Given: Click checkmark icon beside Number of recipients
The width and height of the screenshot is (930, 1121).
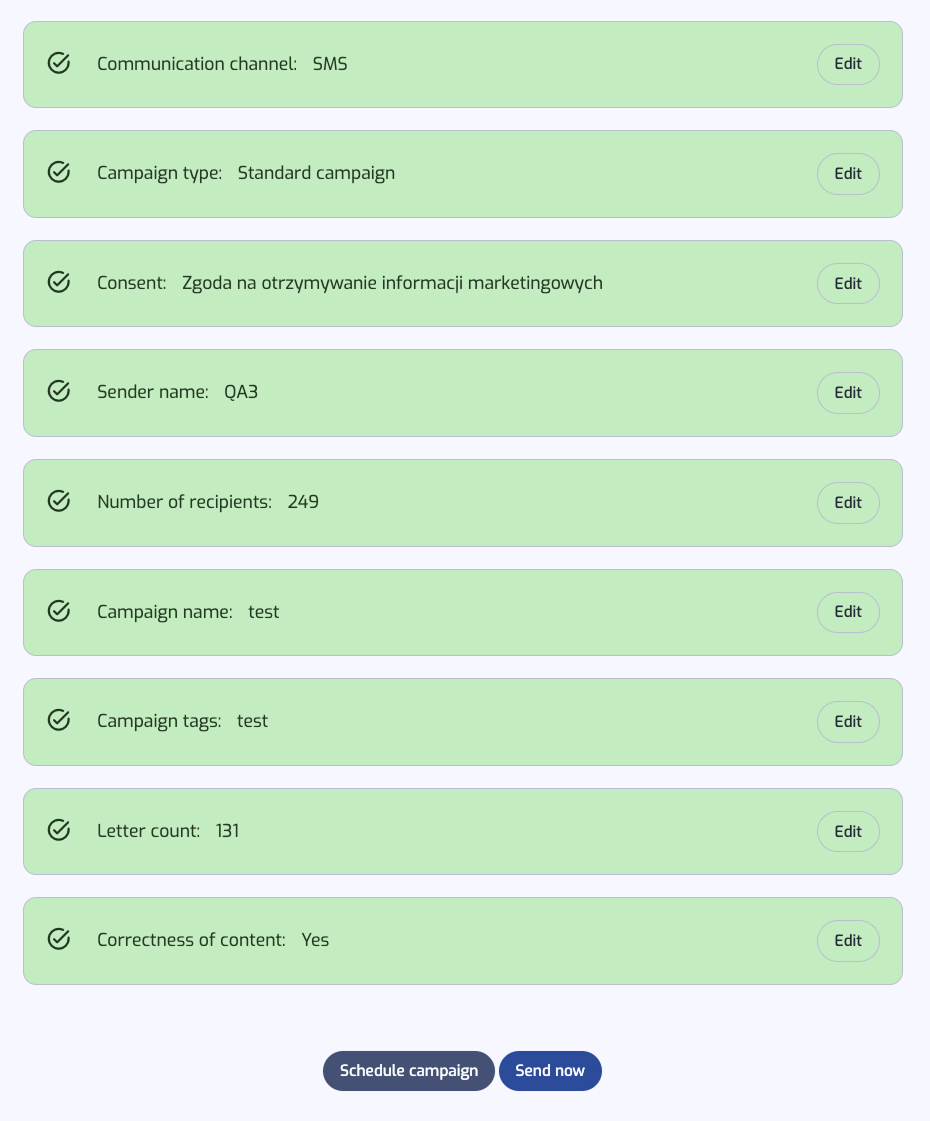Looking at the screenshot, I should click(x=59, y=502).
